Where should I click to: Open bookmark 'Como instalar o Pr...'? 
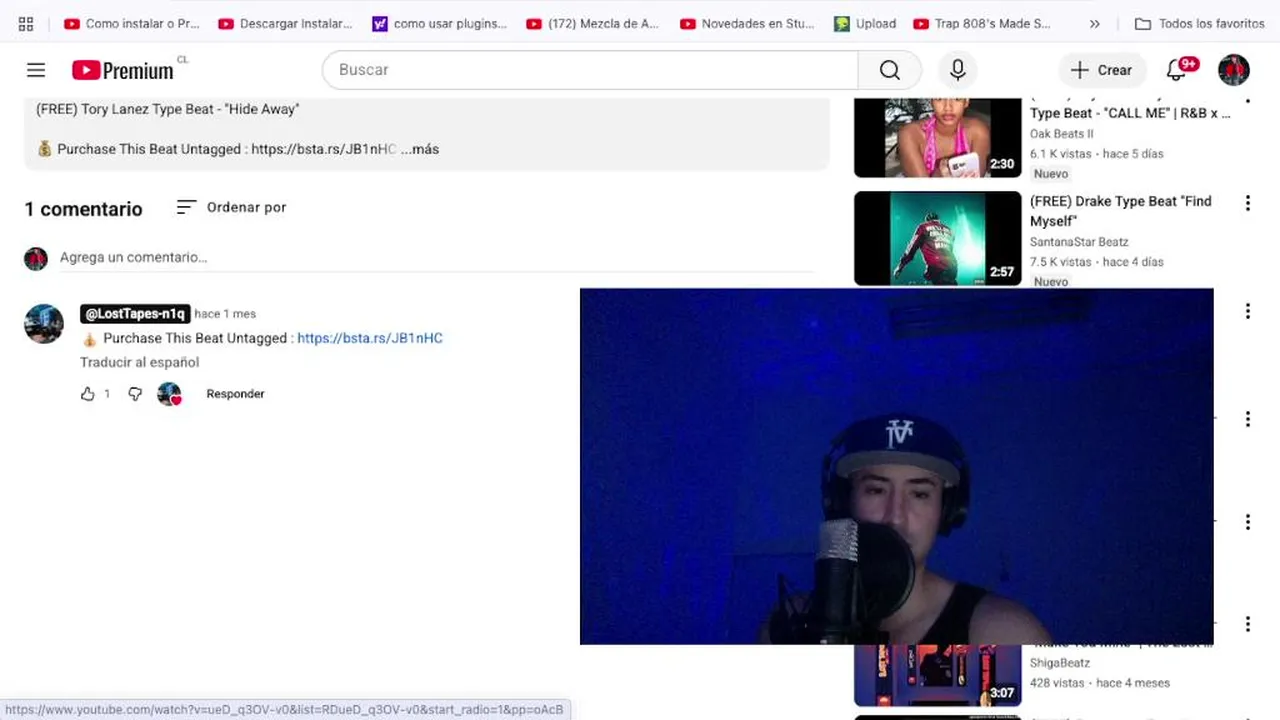[x=131, y=23]
